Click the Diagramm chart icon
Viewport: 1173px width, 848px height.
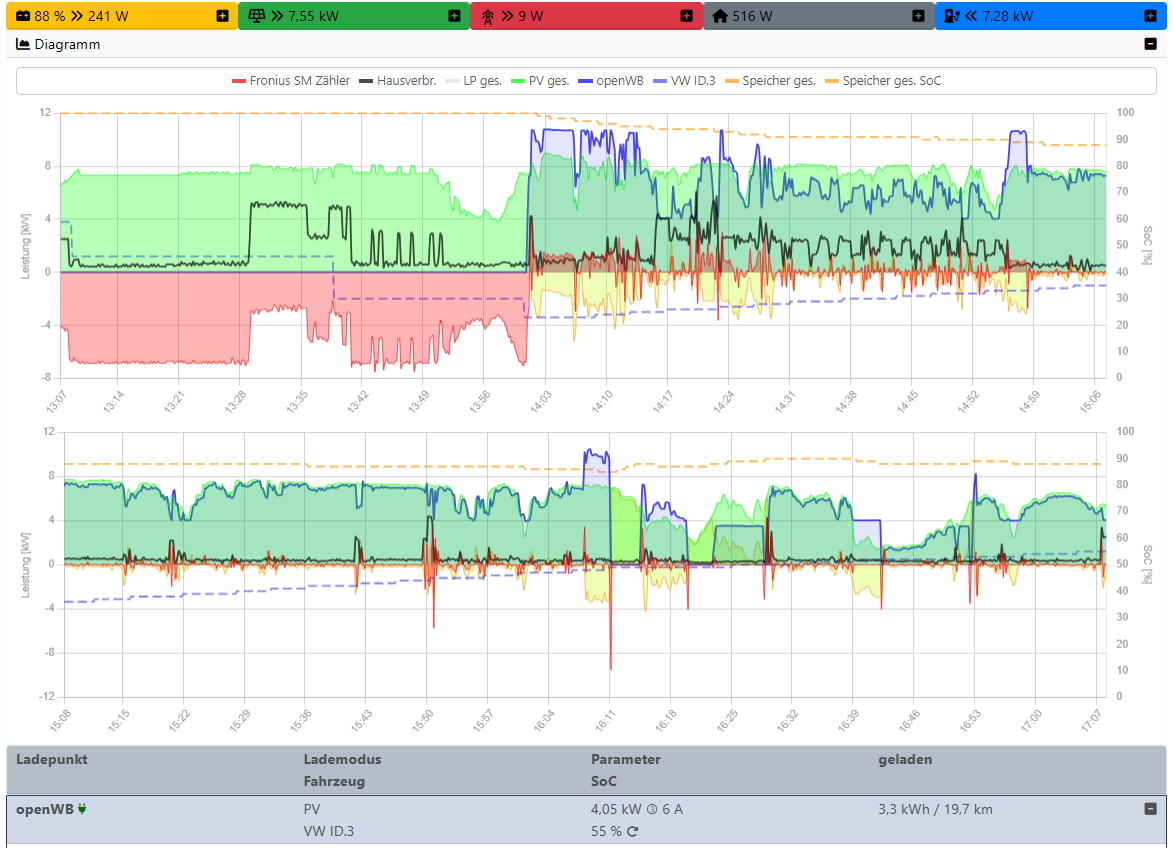point(21,44)
